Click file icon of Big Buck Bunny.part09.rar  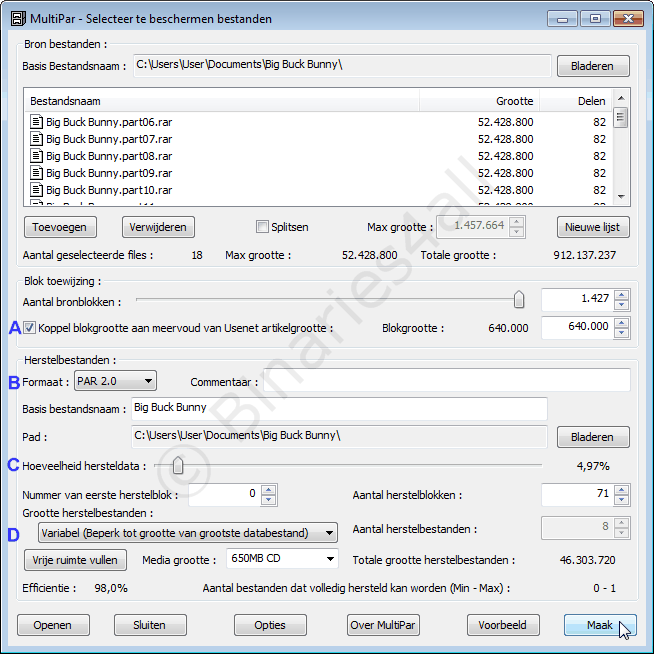37,173
